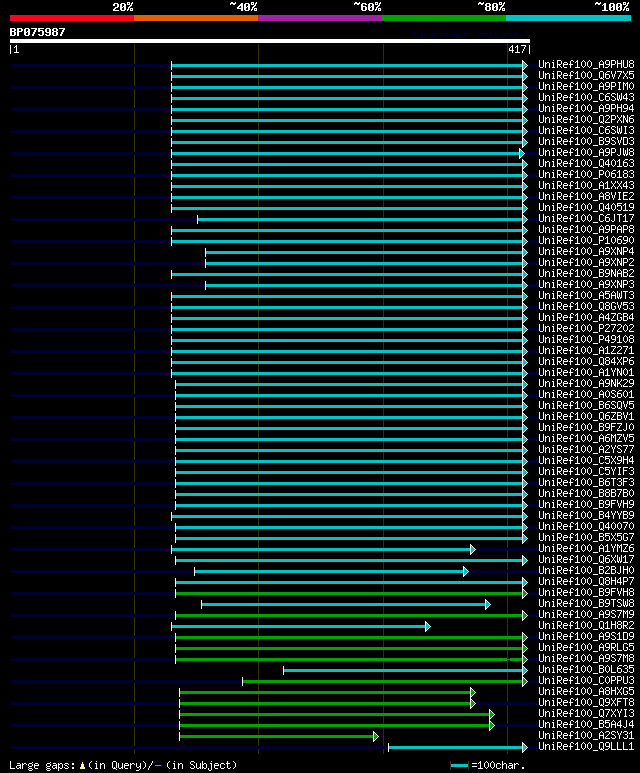Open hit UniRef100_A4ZGB4
The height and width of the screenshot is (773, 640).
tap(586, 317)
